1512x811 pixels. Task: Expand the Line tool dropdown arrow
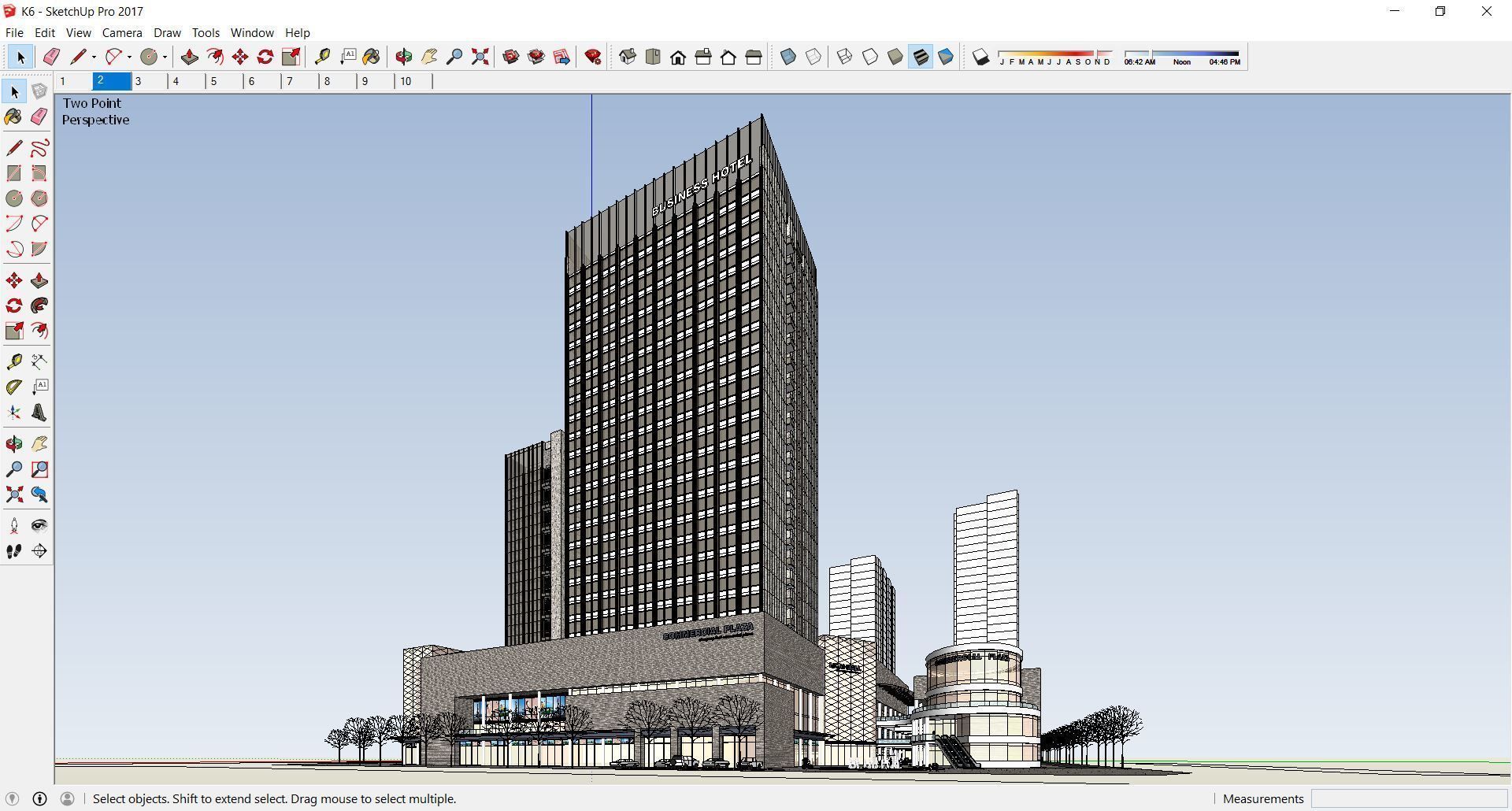point(94,57)
